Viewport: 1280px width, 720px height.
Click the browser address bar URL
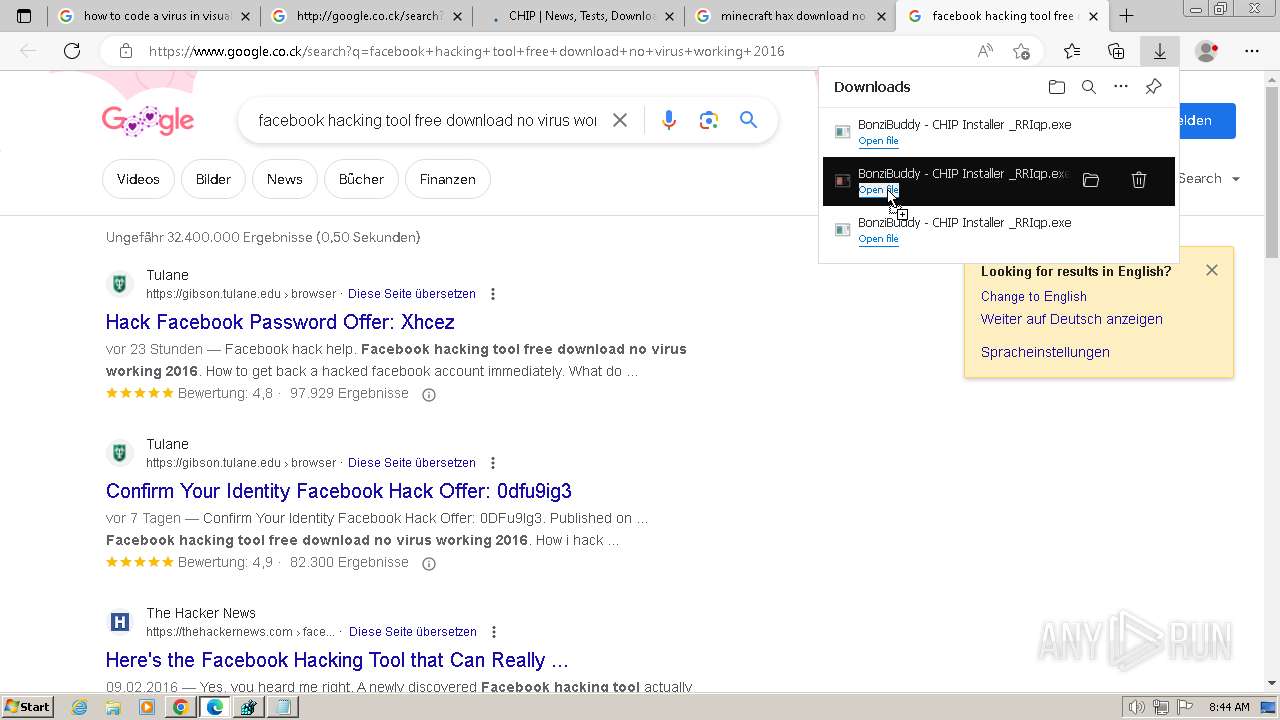tap(466, 51)
